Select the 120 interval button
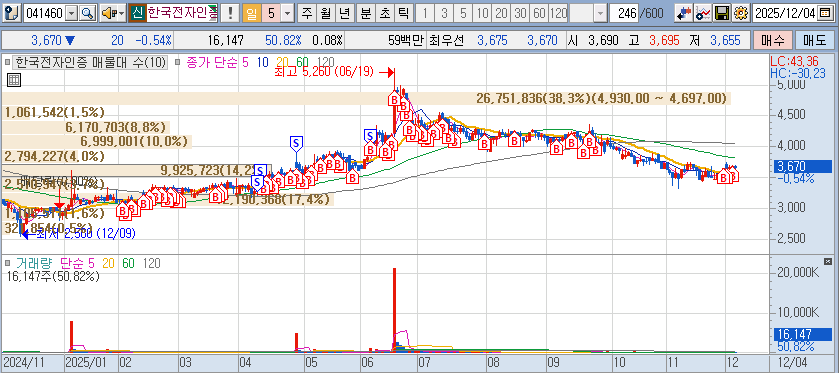839x373 pixels. (558, 13)
